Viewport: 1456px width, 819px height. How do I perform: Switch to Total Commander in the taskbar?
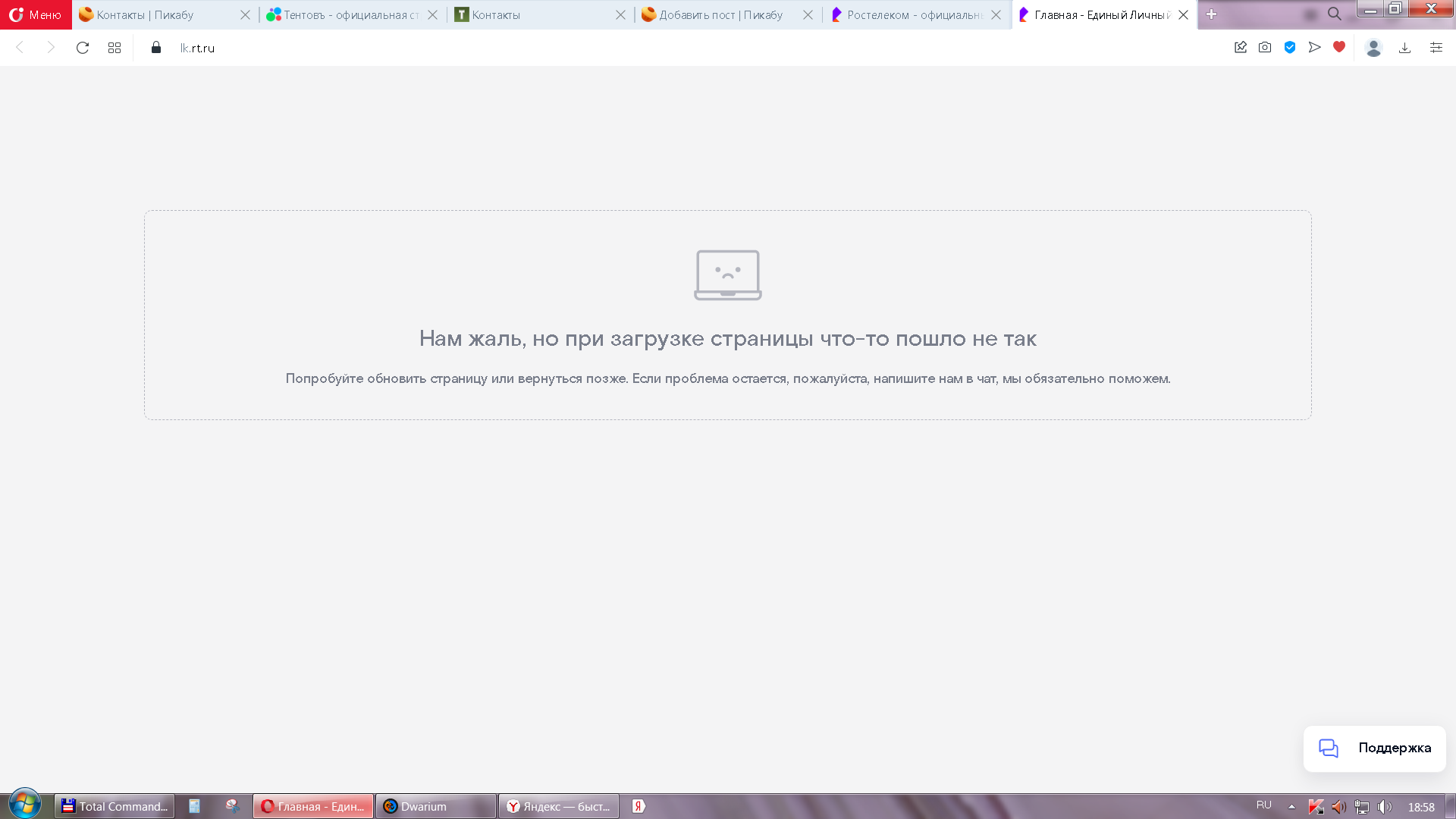point(115,806)
